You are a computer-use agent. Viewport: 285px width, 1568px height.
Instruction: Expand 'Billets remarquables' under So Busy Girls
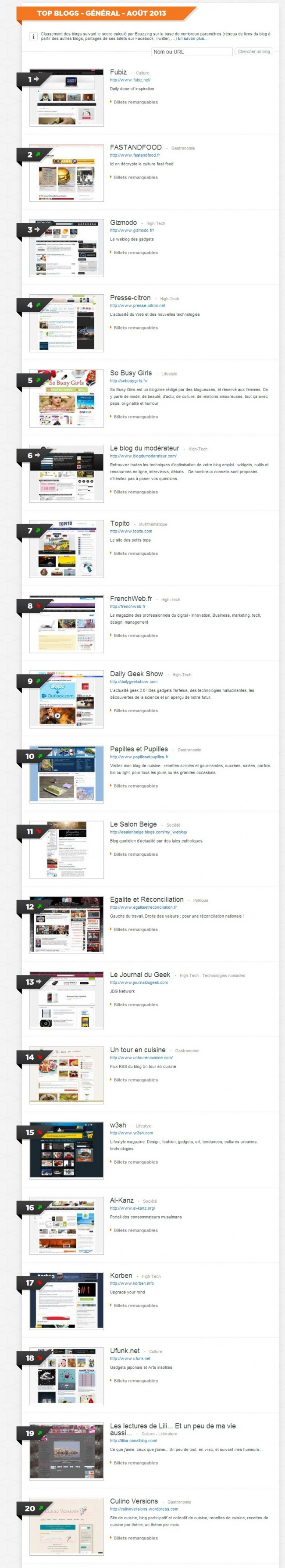coord(135,417)
